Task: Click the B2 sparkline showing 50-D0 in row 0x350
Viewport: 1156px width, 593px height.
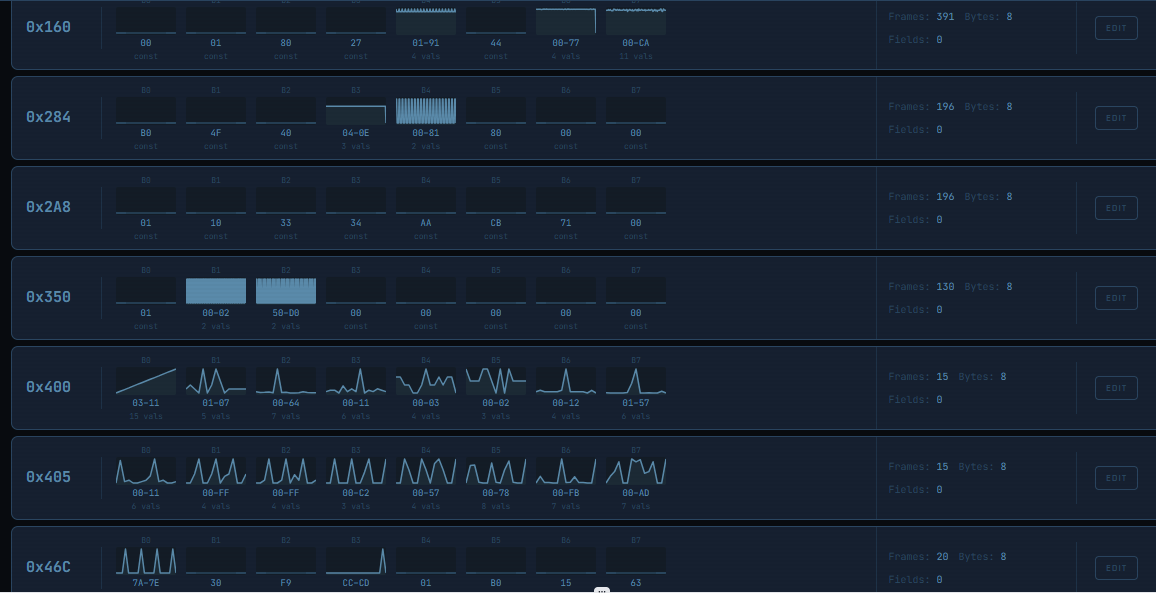Action: (286, 291)
